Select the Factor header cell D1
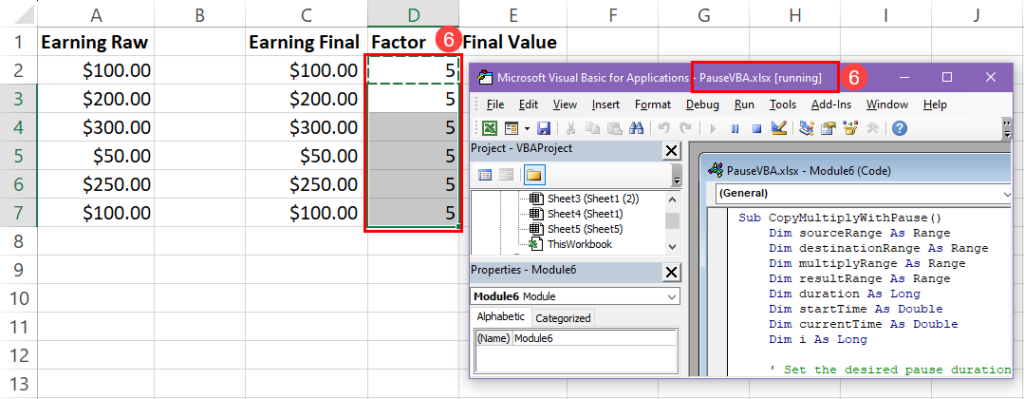 [413, 42]
